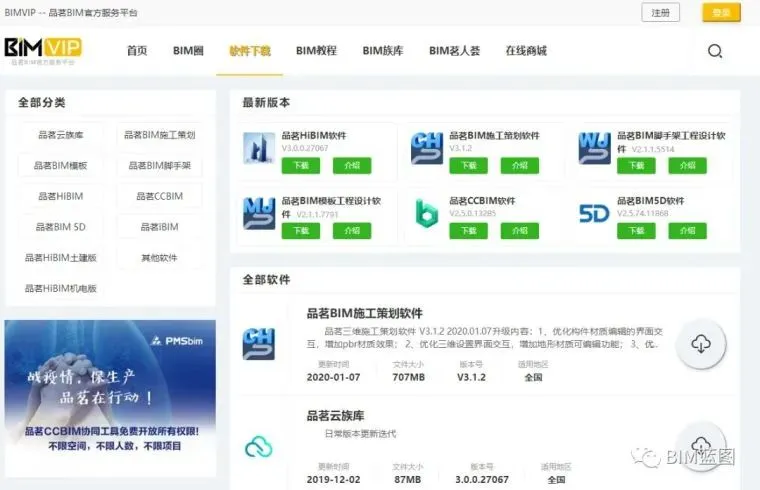This screenshot has height=490, width=760.
Task: Select the 品茗BIM脚手架 category
Action: coord(159,165)
